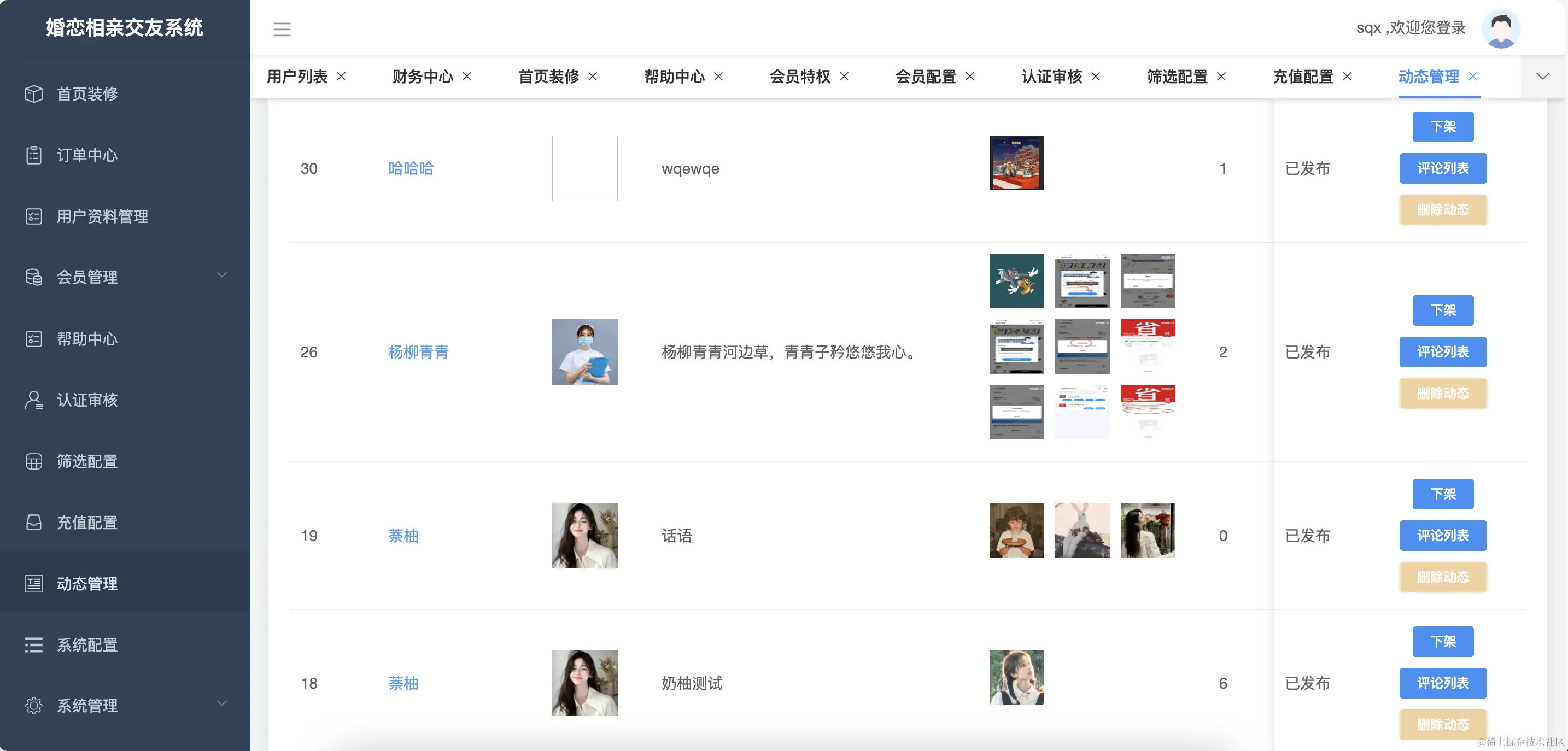This screenshot has width=1568, height=751.
Task: Open 充值配置 from the sidebar
Action: click(86, 522)
